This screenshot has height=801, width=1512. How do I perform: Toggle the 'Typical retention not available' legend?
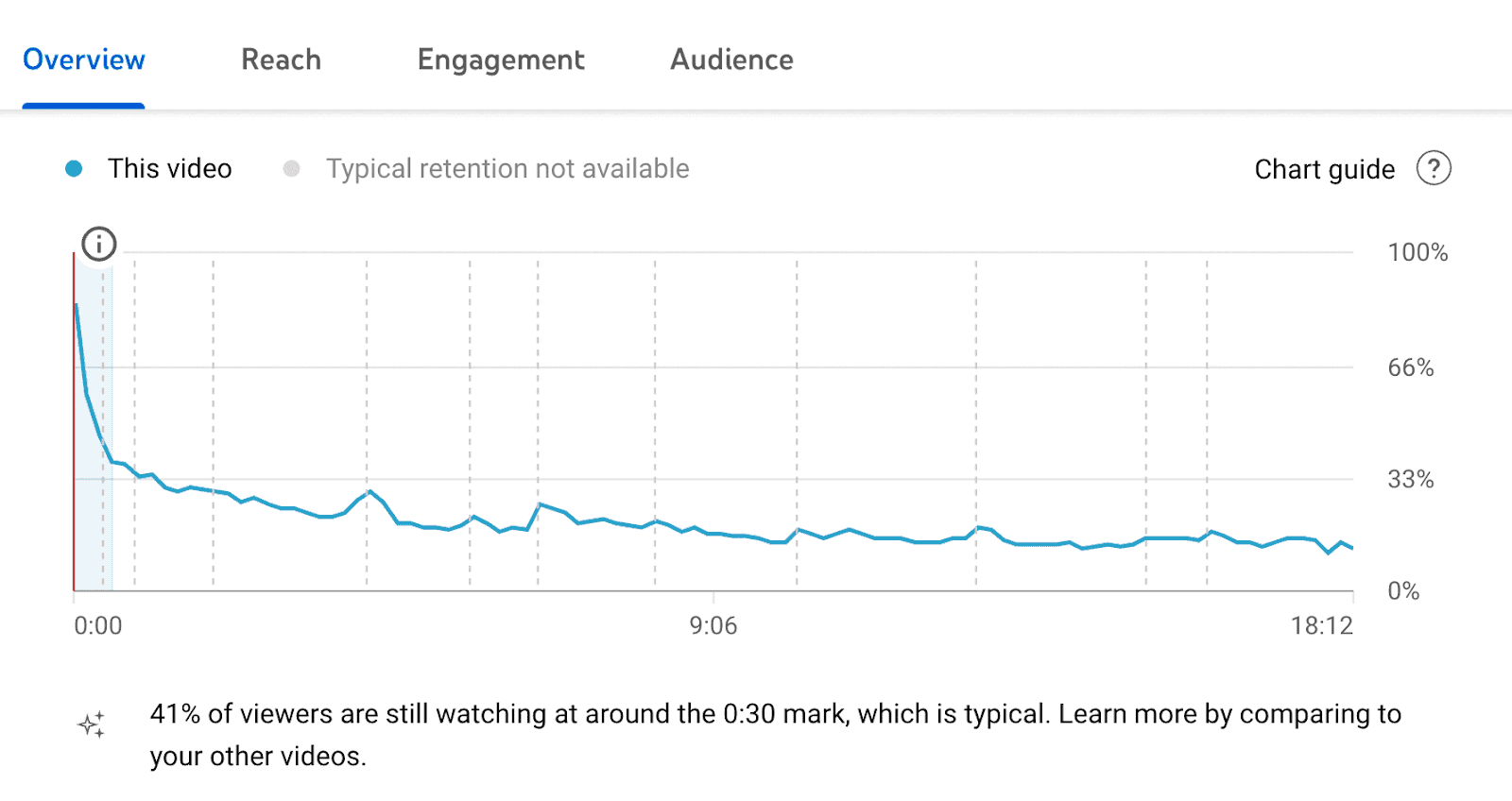click(507, 168)
